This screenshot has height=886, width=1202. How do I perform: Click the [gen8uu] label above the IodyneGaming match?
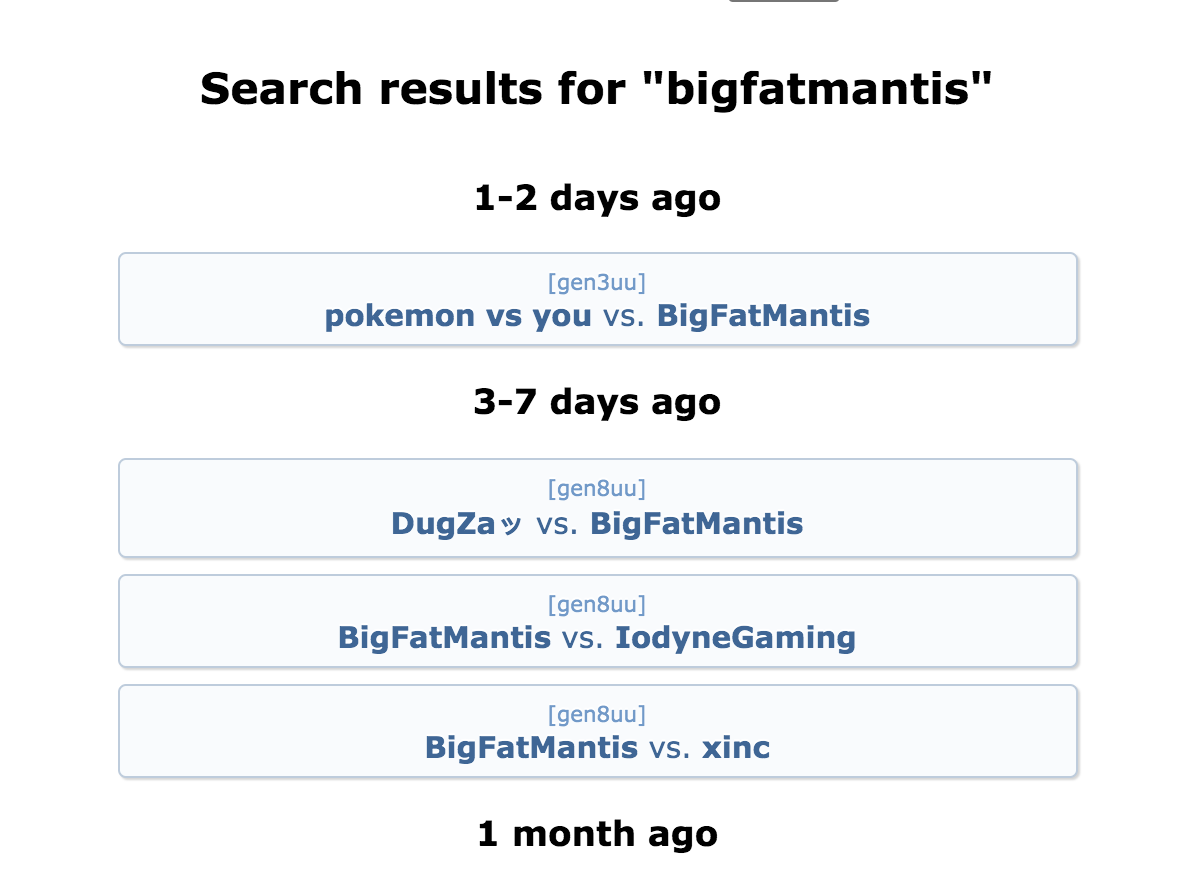tap(597, 605)
